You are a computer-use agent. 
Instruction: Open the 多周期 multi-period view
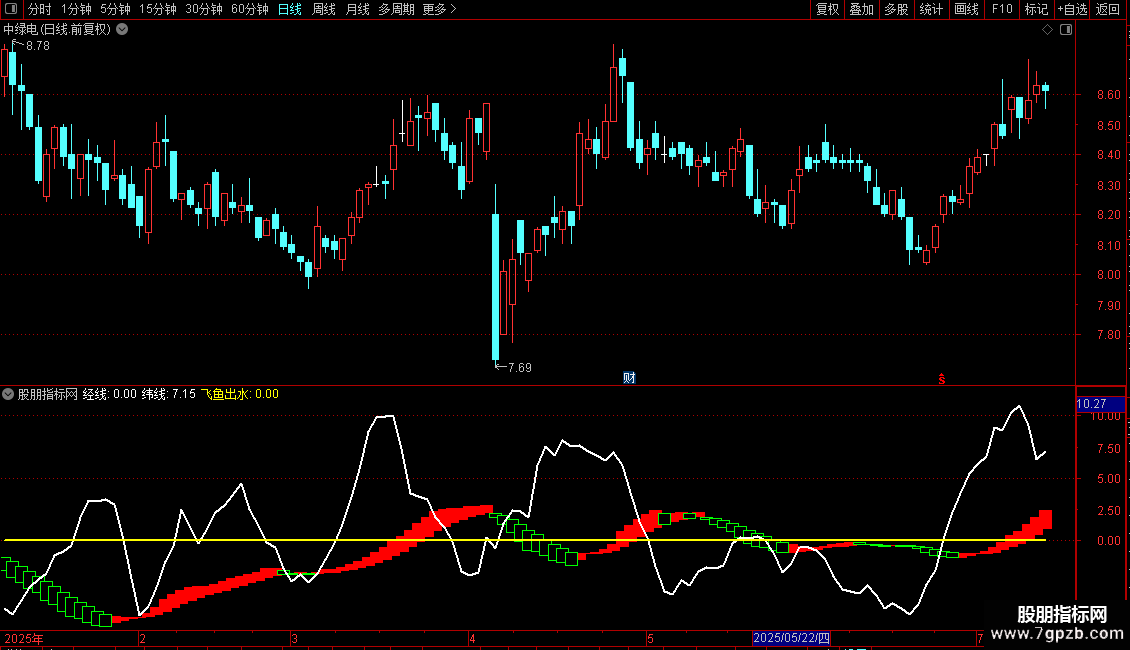point(396,9)
